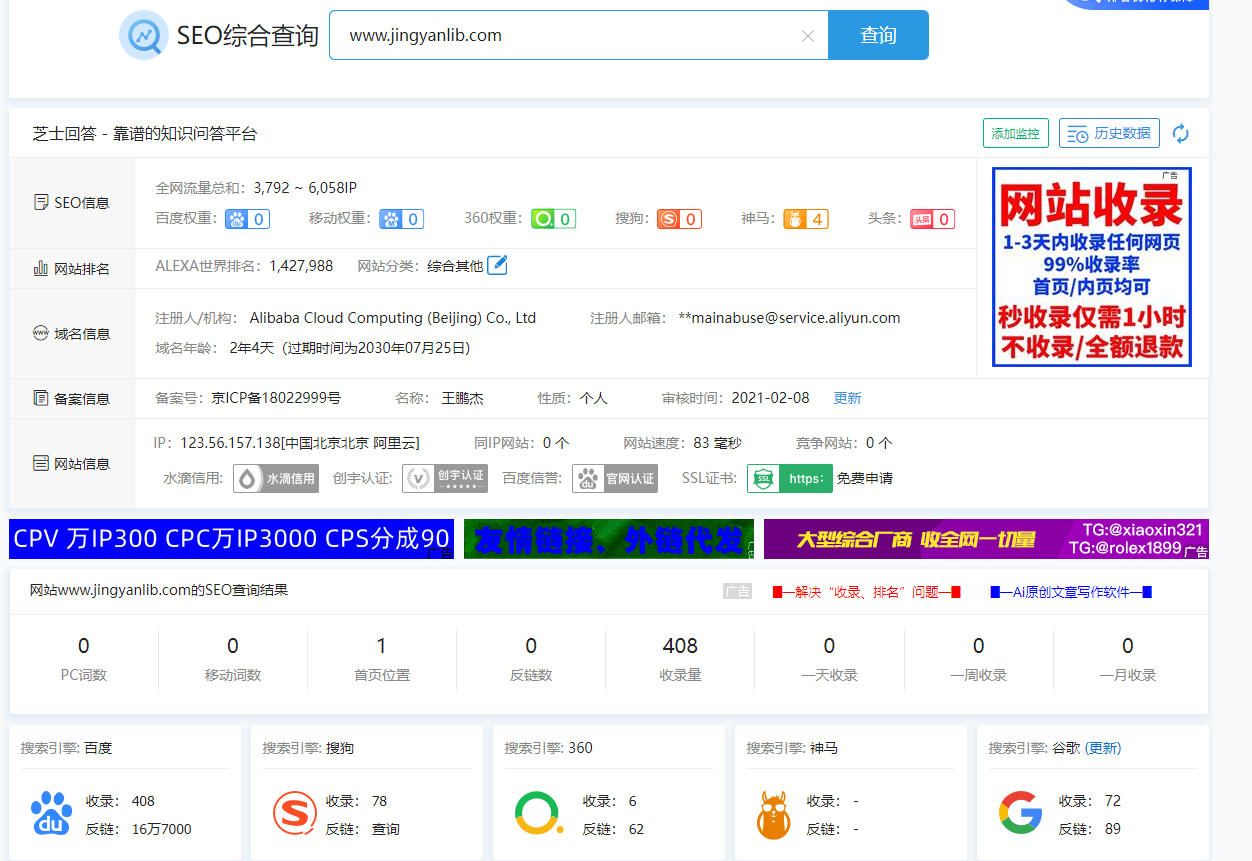Screen dimensions: 1252x861
Task: Click the mobile weight badge next to 移动权重
Action: (401, 219)
